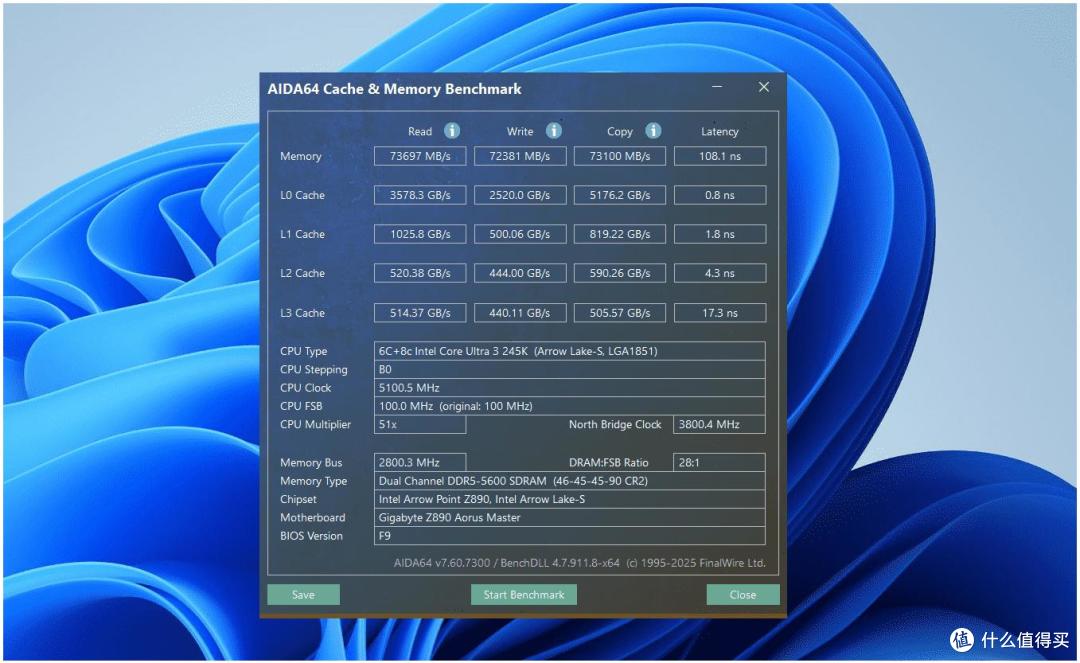Viewport: 1080px width, 663px height.
Task: Click the Memory row label
Action: [301, 156]
